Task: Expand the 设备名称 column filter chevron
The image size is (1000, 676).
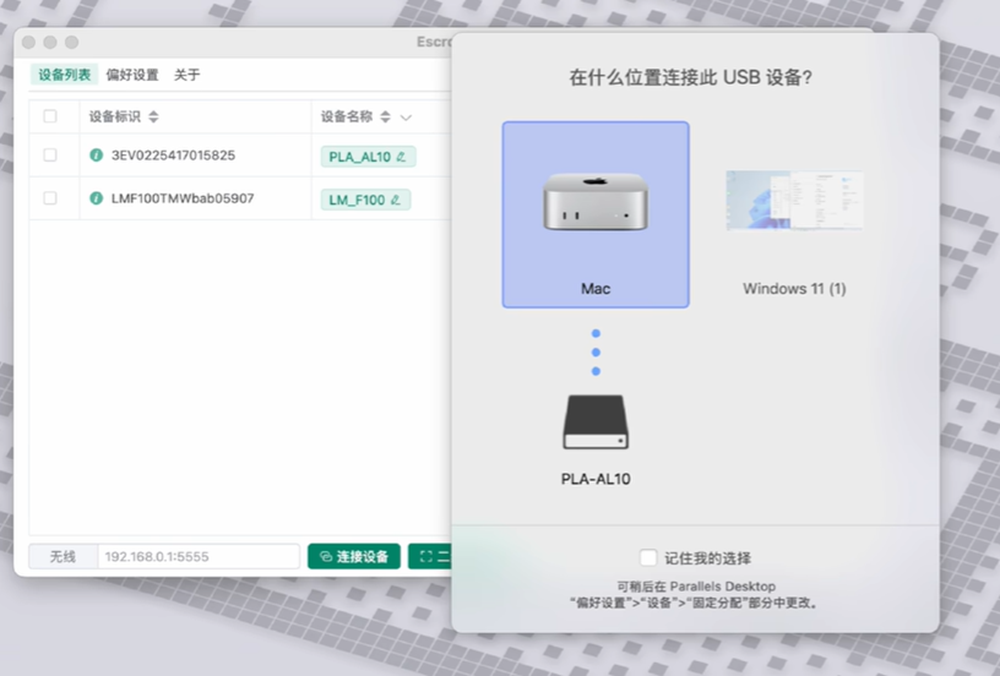Action: (406, 117)
